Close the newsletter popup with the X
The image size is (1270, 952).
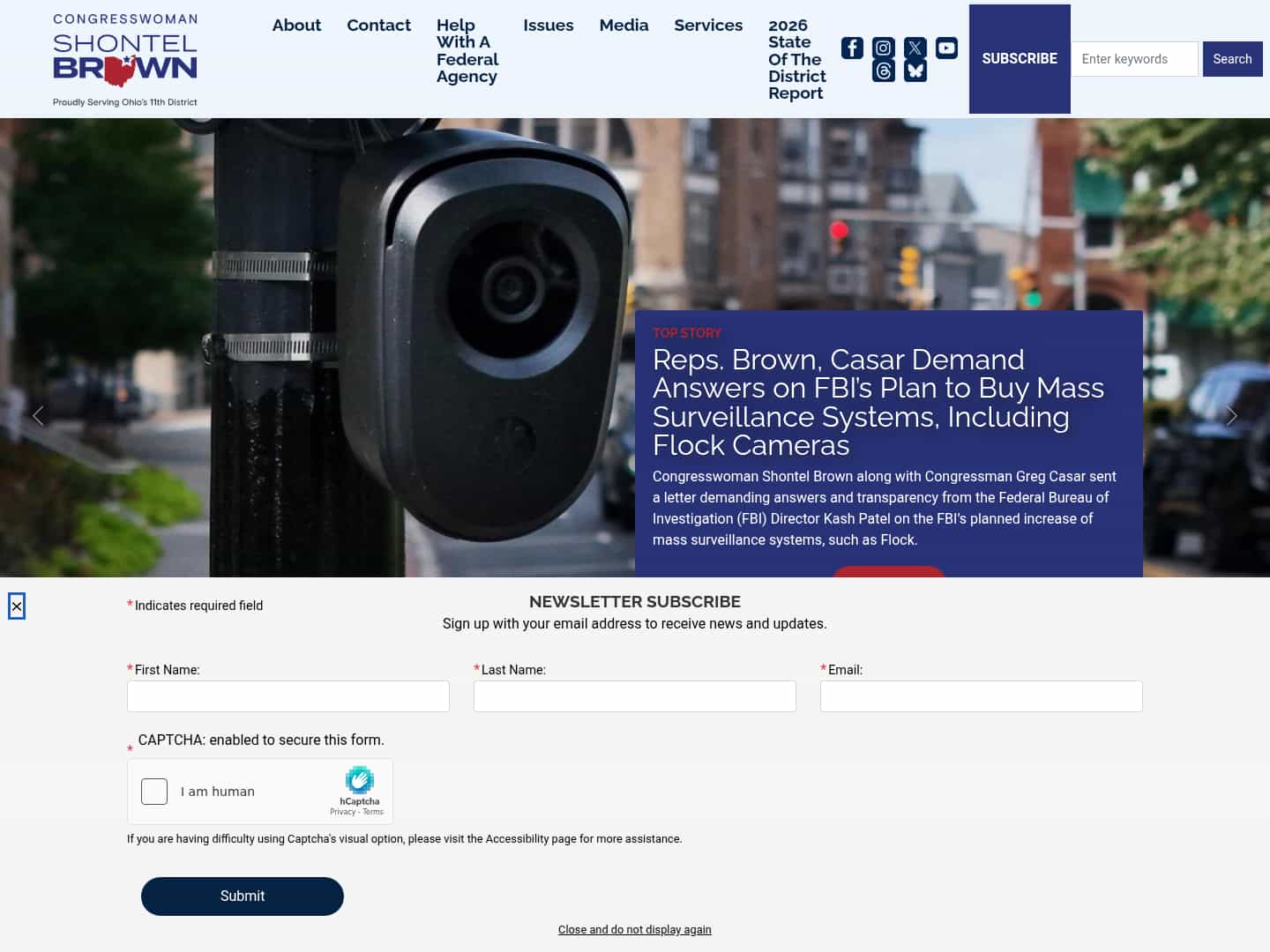[17, 606]
